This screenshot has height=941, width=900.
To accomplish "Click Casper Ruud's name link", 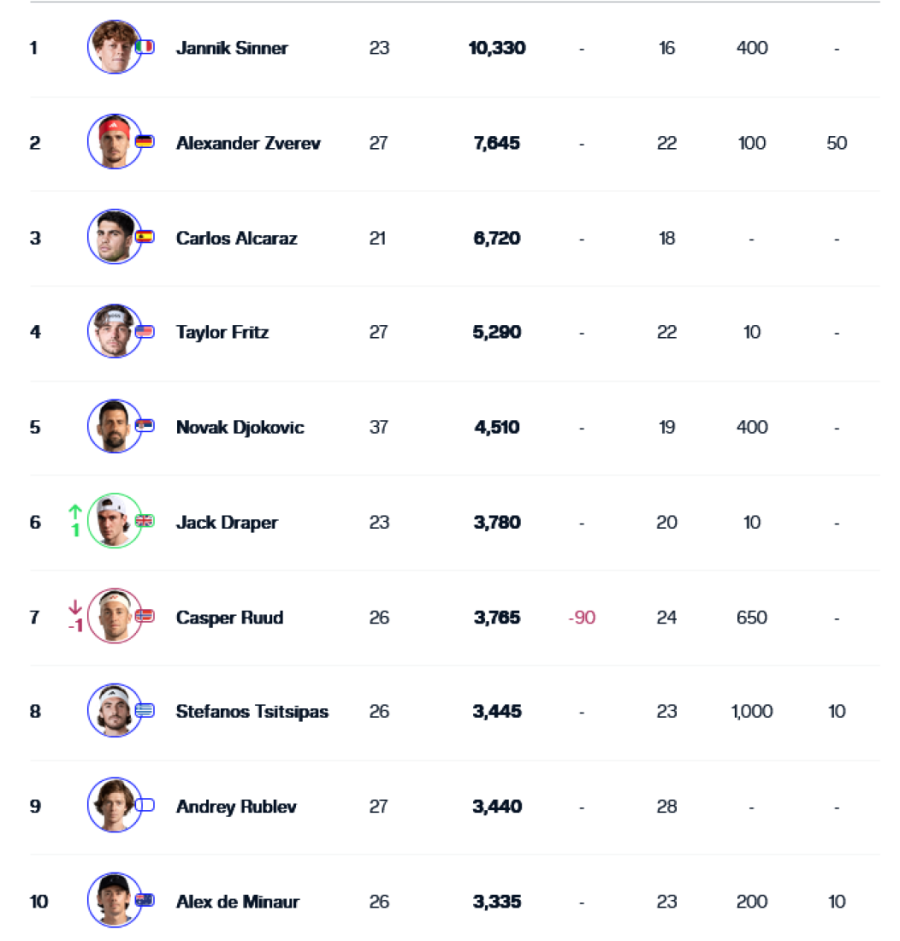I will click(x=229, y=617).
